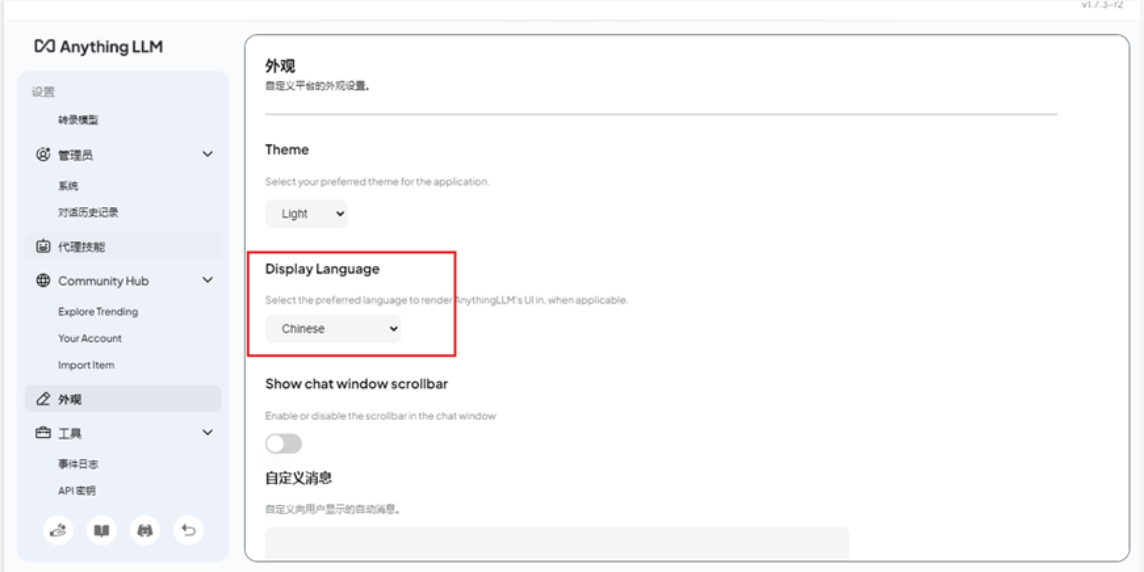Collapse the 管理员 section chevron
The height and width of the screenshot is (572, 1144).
[x=207, y=155]
